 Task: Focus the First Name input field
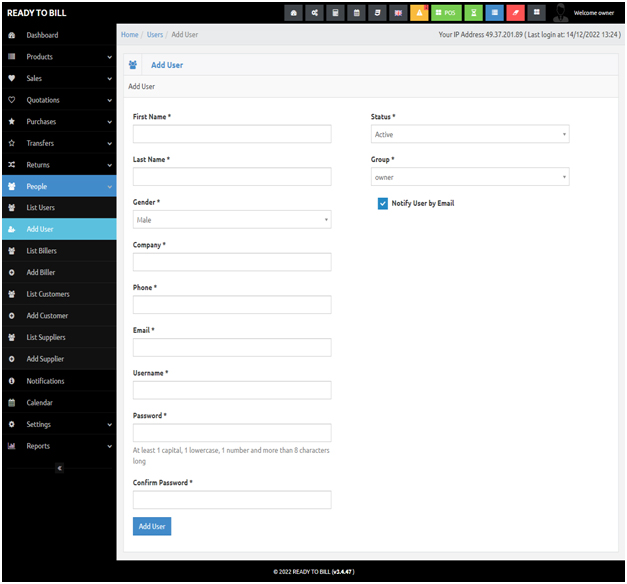coord(232,134)
